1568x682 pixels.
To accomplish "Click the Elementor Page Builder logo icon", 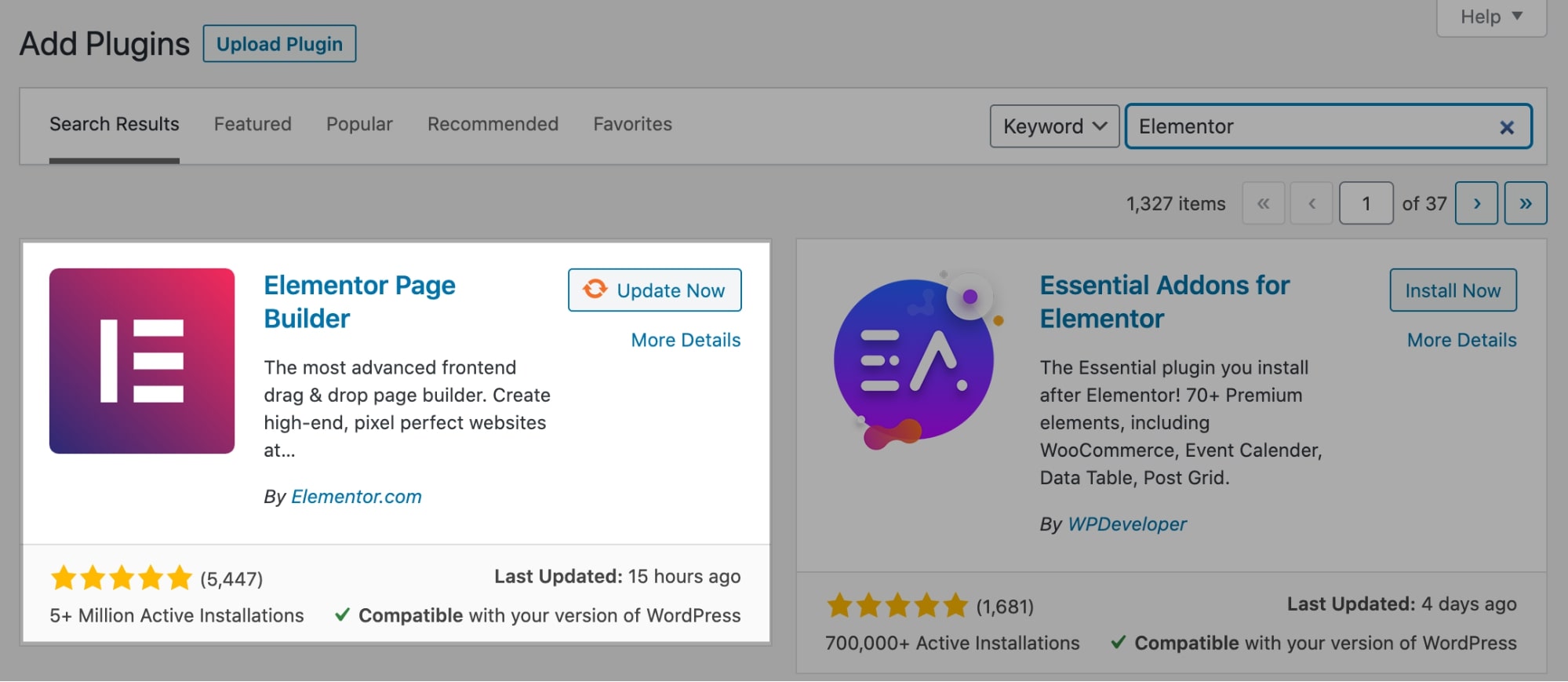I will tap(142, 361).
